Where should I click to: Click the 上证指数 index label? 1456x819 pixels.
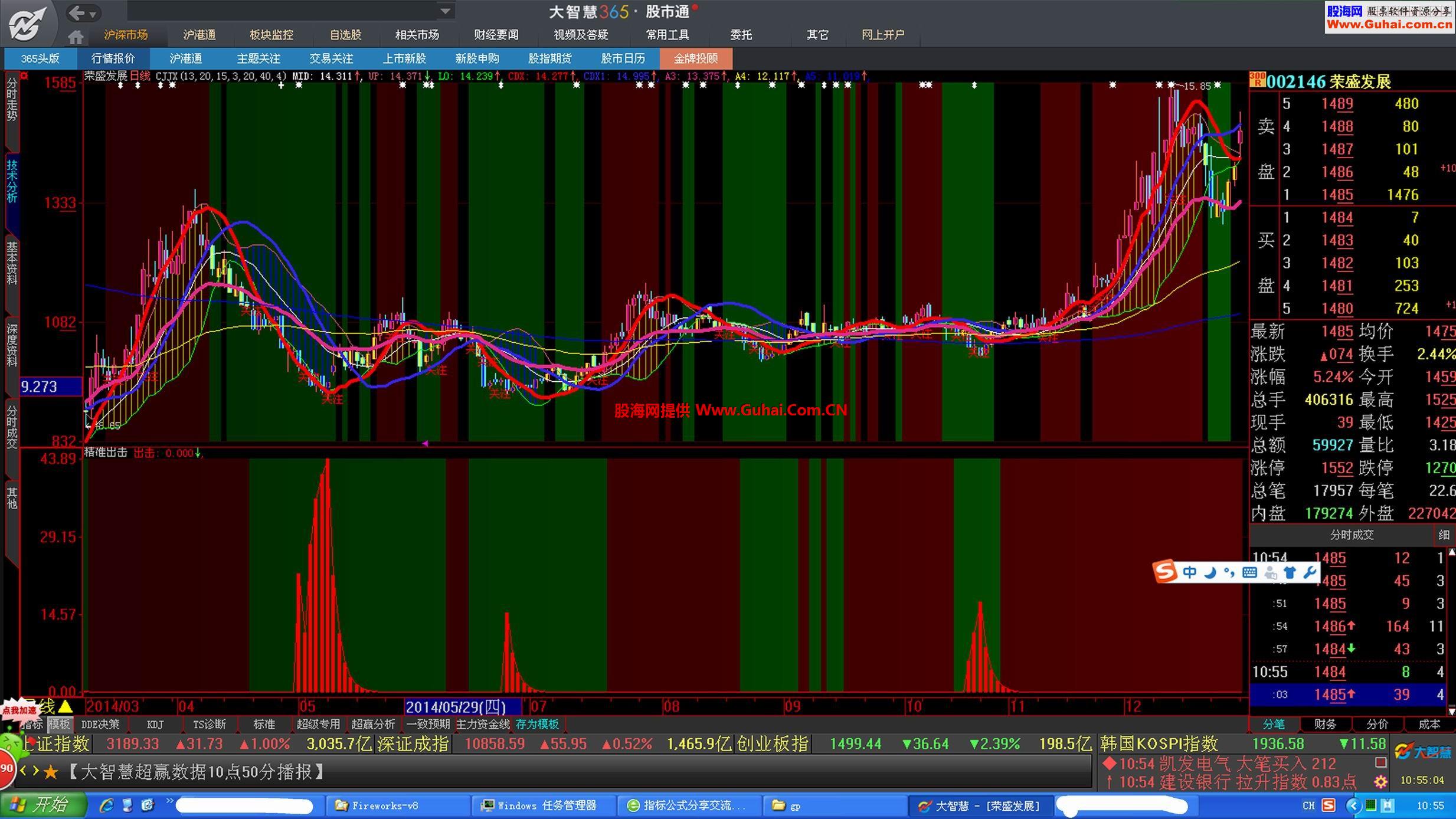(x=56, y=744)
